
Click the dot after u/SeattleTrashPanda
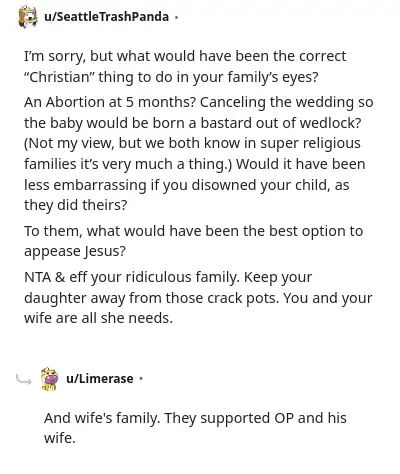(x=176, y=17)
